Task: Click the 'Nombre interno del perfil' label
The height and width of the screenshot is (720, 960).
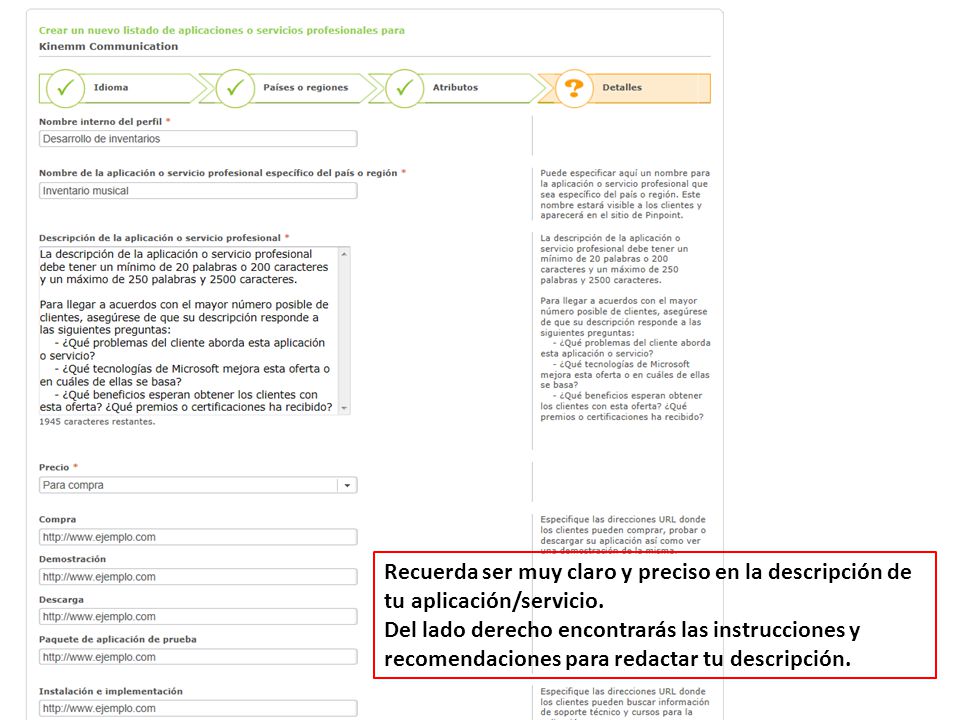Action: point(100,122)
